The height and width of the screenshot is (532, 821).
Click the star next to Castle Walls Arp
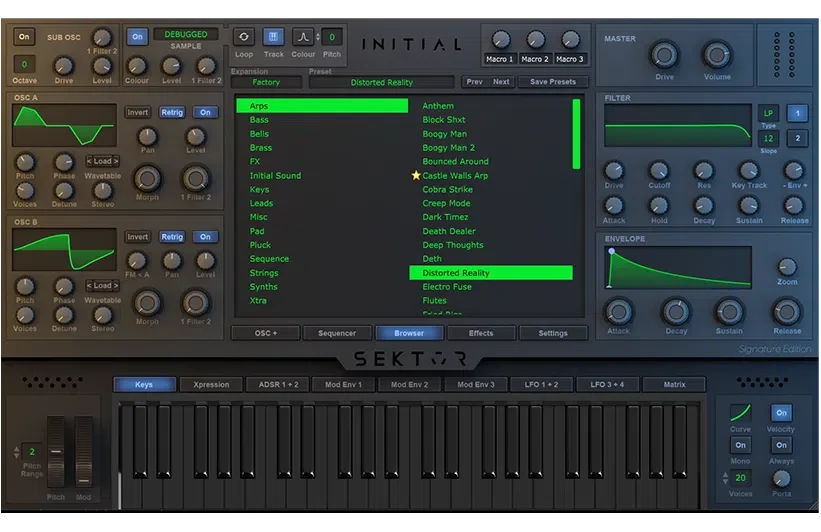coord(416,175)
